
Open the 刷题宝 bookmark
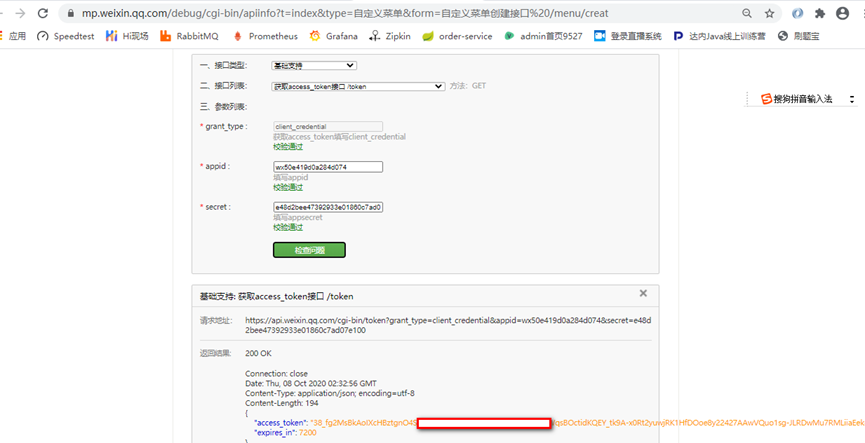pyautogui.click(x=799, y=36)
